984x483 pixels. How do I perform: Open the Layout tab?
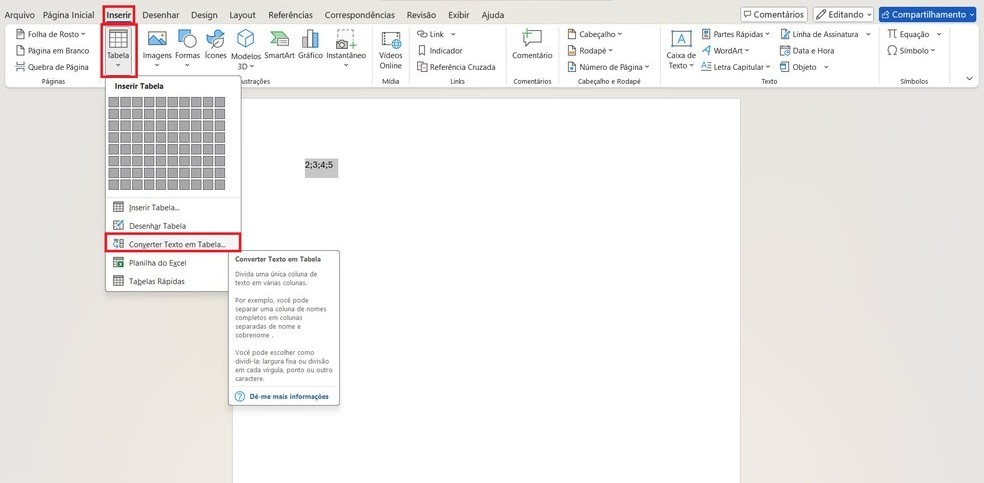[242, 15]
